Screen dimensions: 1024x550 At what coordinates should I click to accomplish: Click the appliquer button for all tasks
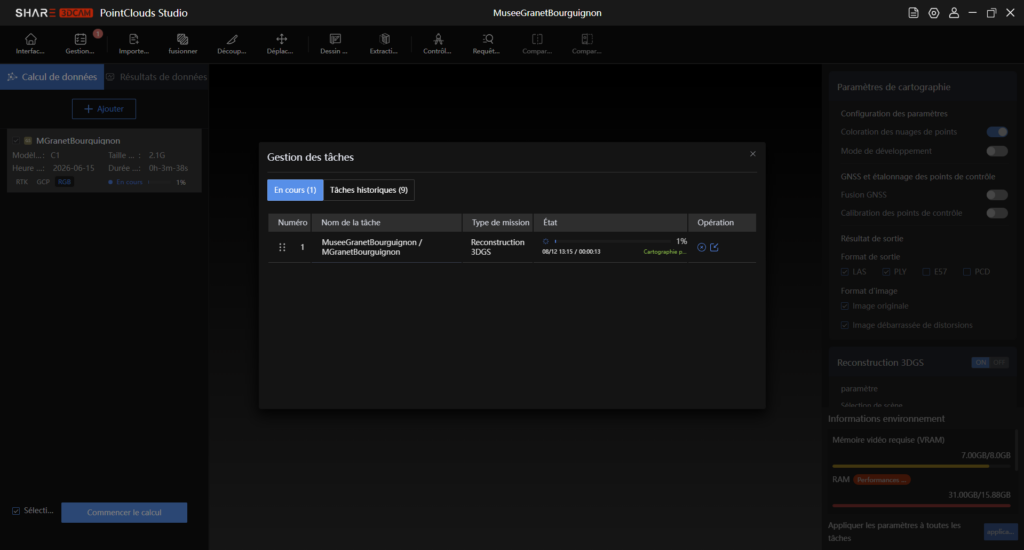pos(1000,532)
